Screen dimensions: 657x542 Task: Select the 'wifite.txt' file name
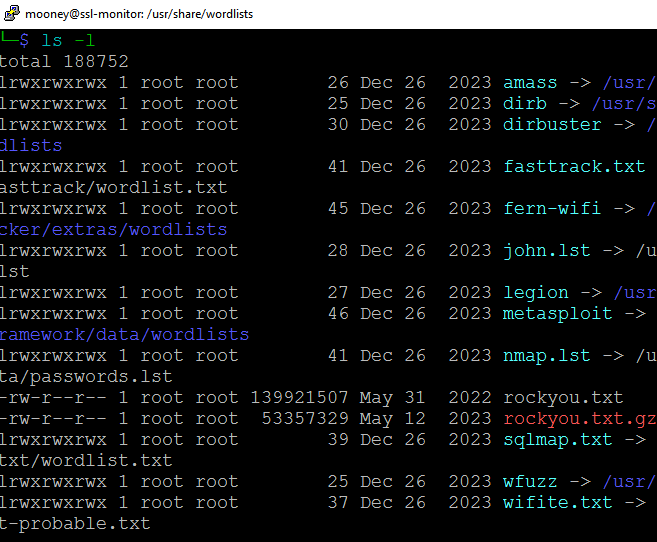tap(557, 502)
